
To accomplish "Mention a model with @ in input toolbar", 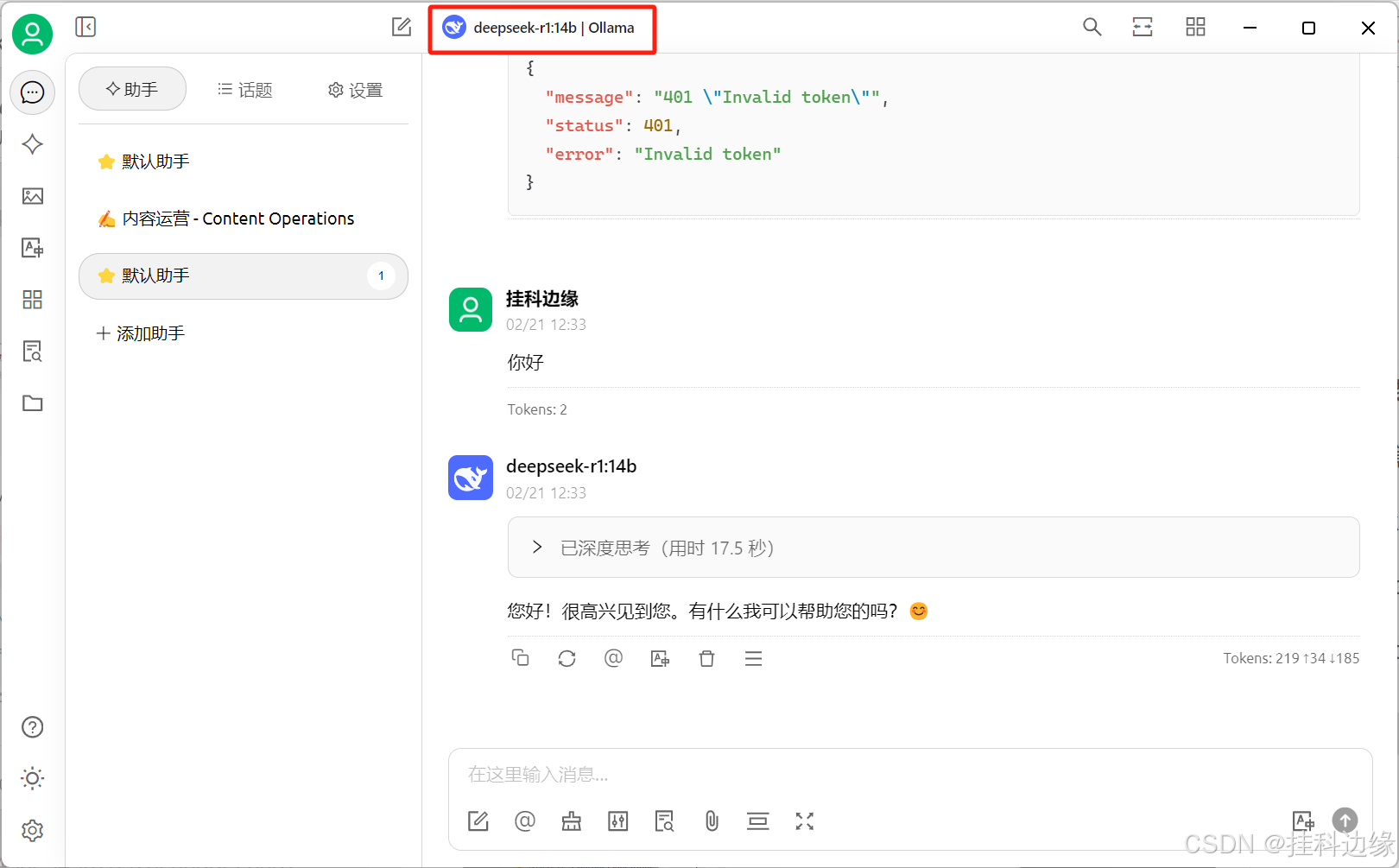I will 525,821.
